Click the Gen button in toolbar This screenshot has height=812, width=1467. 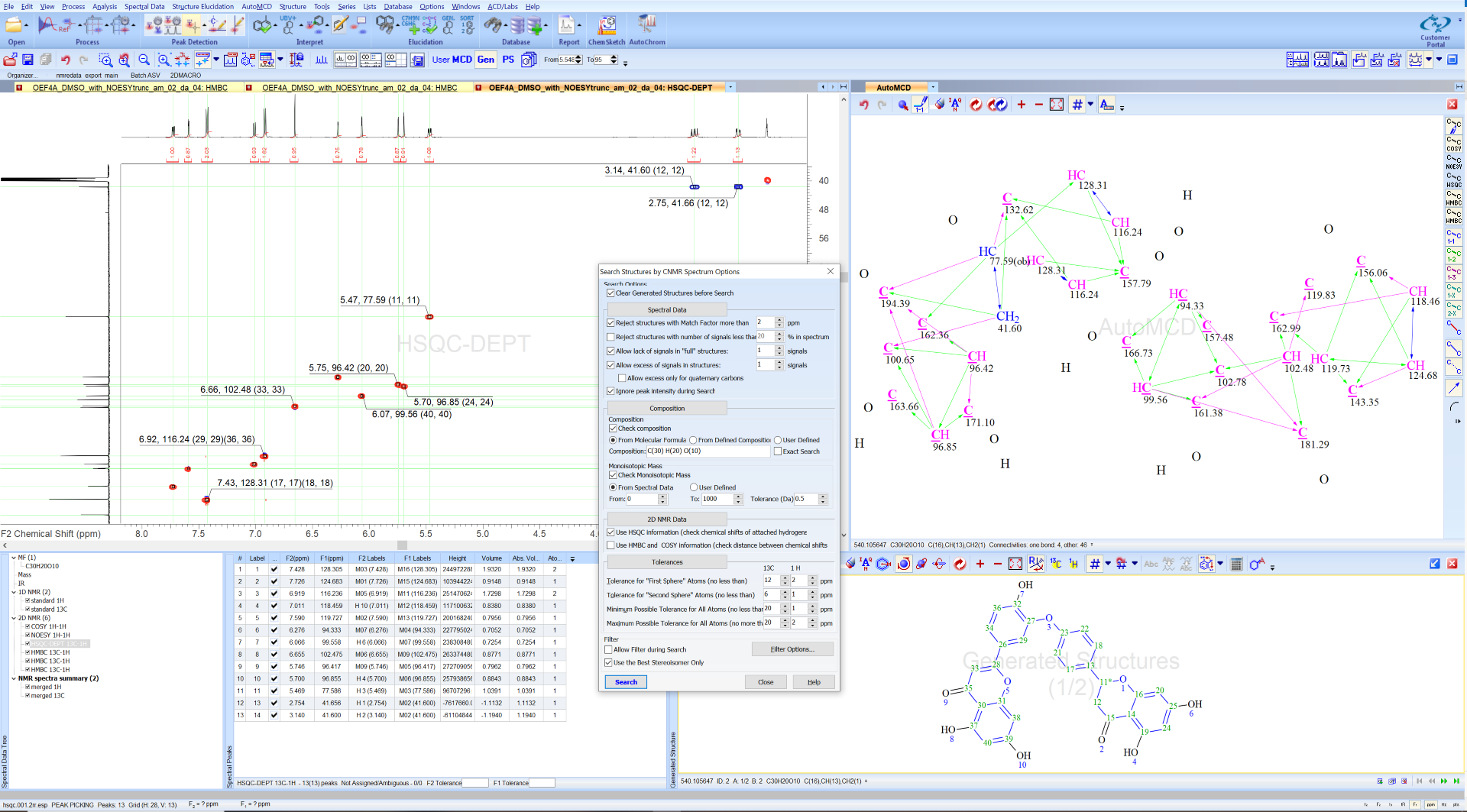click(x=486, y=60)
